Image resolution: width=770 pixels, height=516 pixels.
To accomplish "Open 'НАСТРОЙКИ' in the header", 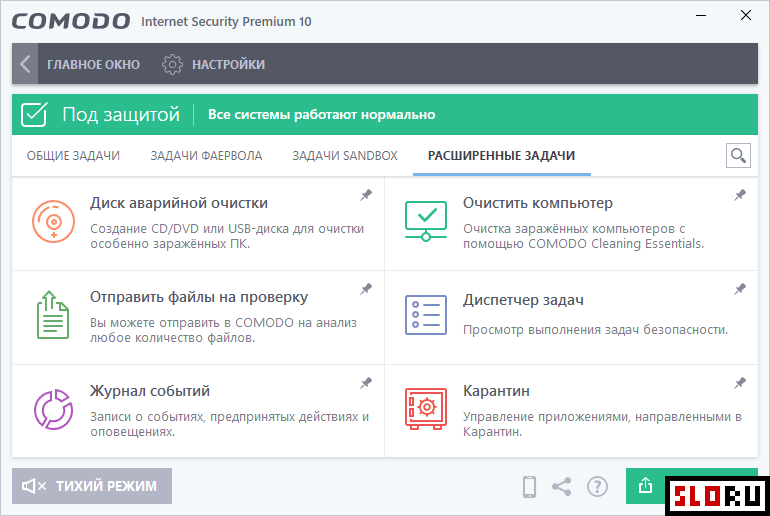I will pyautogui.click(x=228, y=64).
